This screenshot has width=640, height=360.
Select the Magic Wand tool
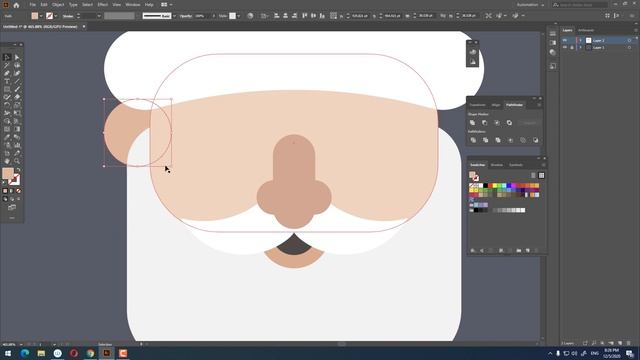pyautogui.click(x=7, y=65)
